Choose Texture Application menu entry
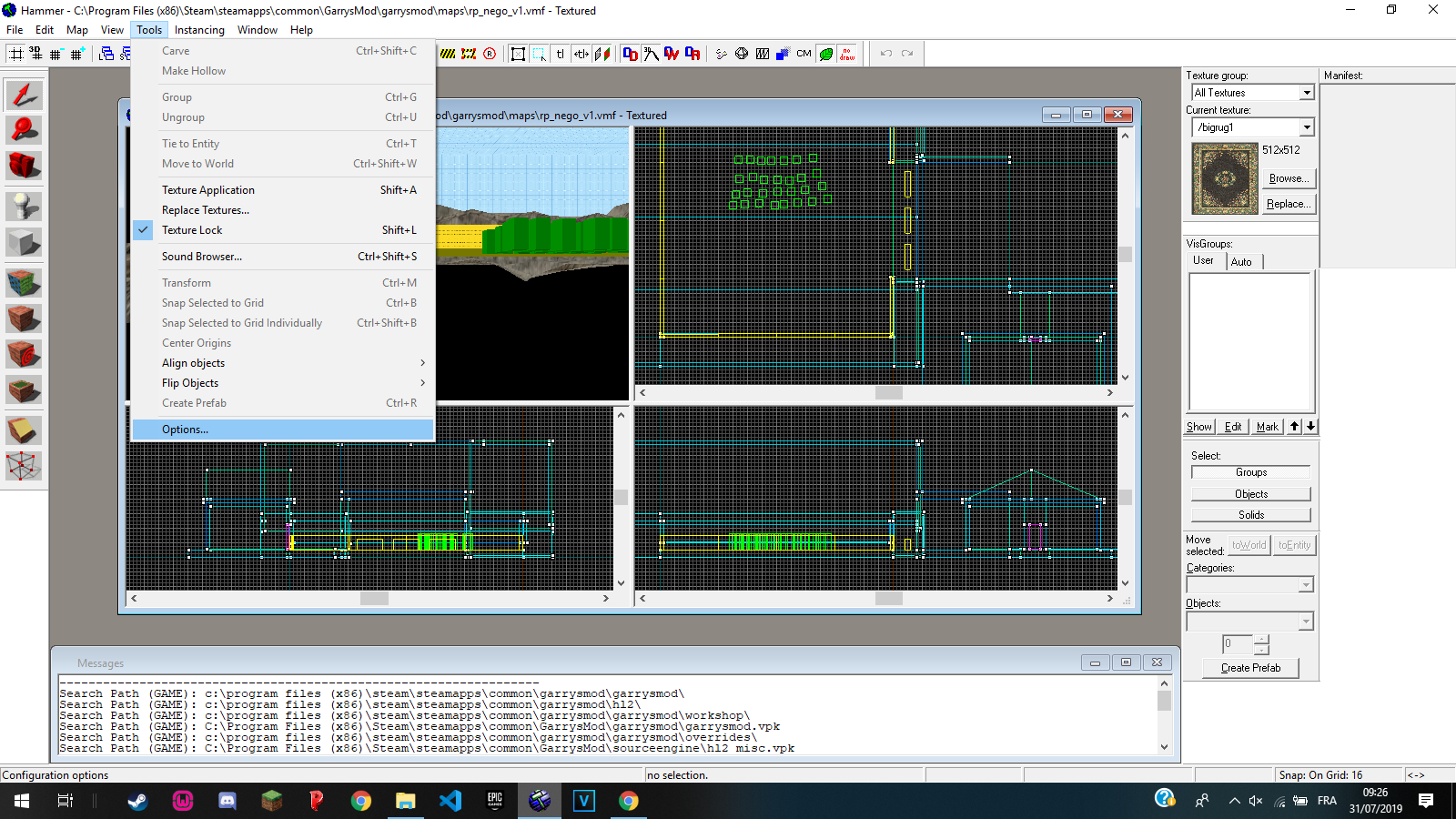Image resolution: width=1456 pixels, height=819 pixels. 283,190
